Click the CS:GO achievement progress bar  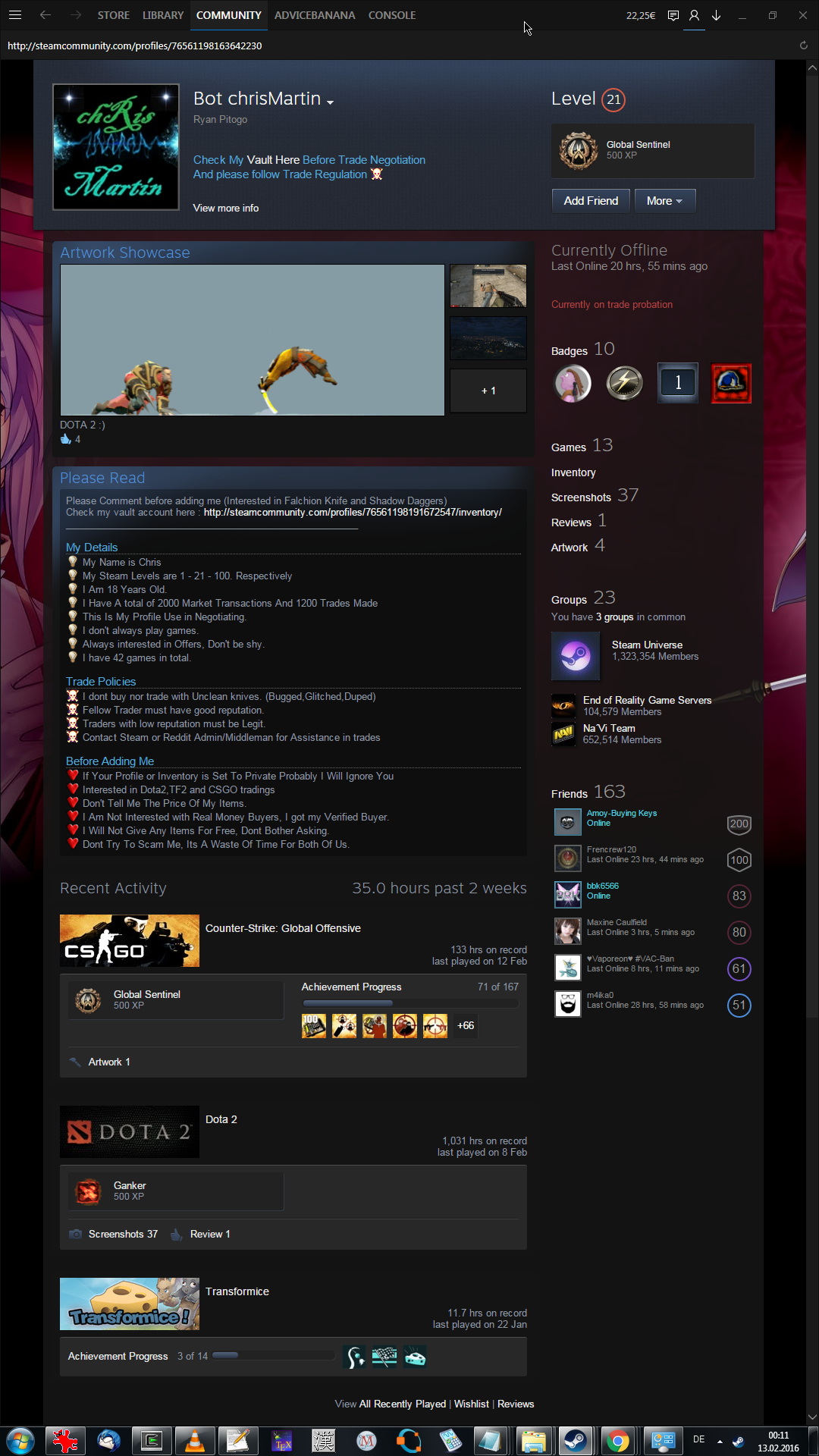[x=409, y=1003]
